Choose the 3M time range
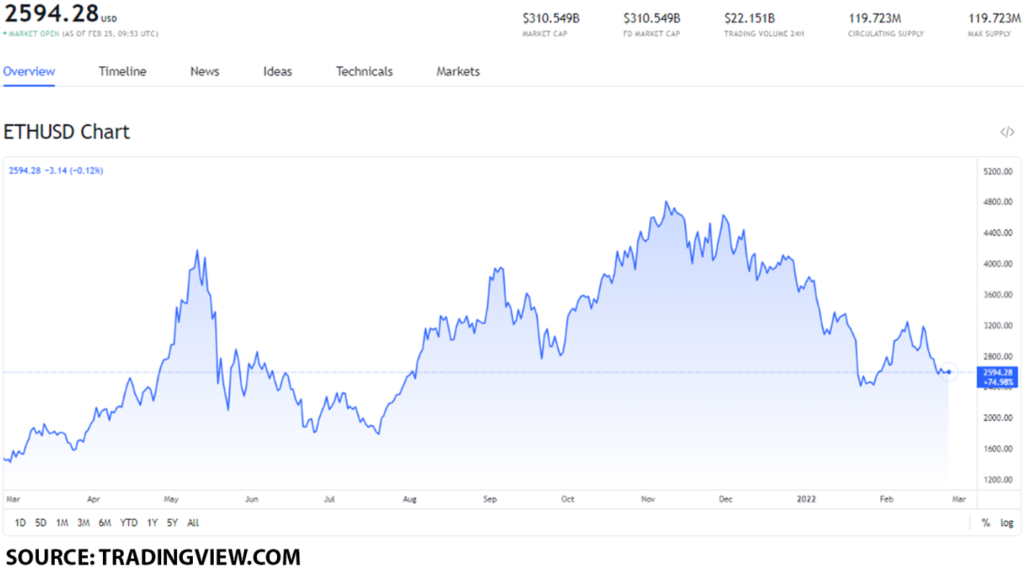Screen dimensions: 1024x571 point(84,523)
